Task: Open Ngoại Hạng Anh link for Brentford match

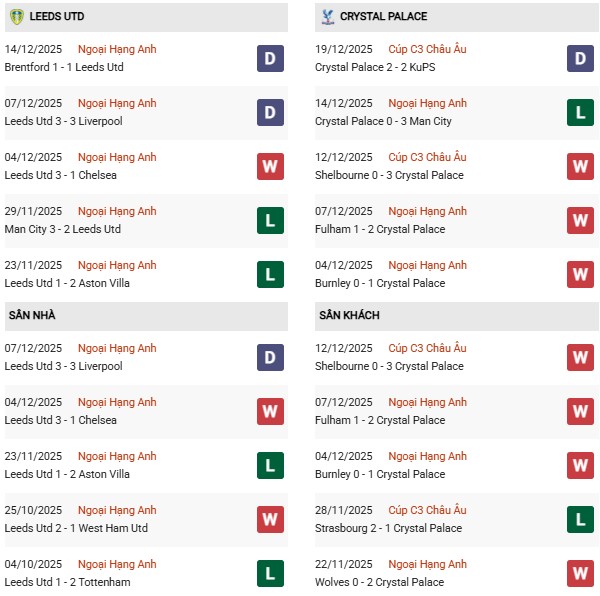Action: [117, 49]
